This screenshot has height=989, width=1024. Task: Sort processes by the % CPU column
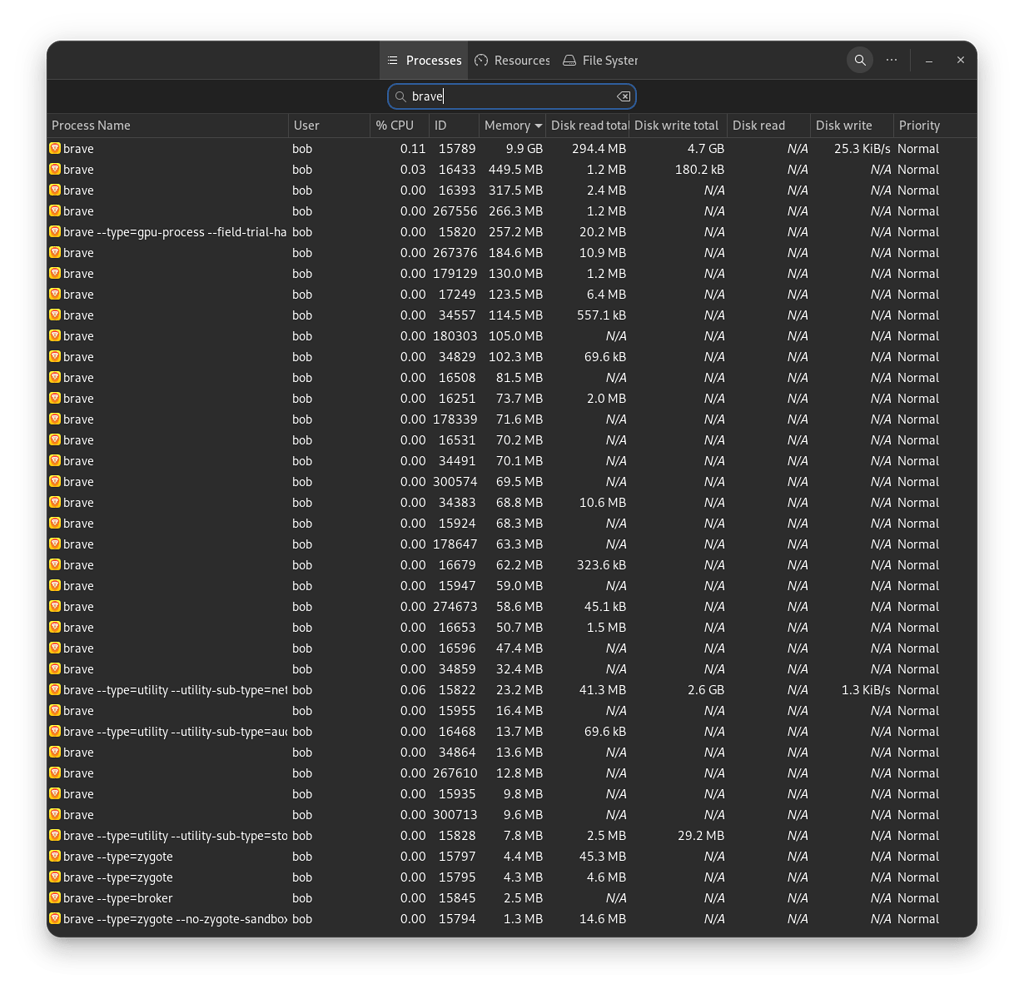[397, 125]
